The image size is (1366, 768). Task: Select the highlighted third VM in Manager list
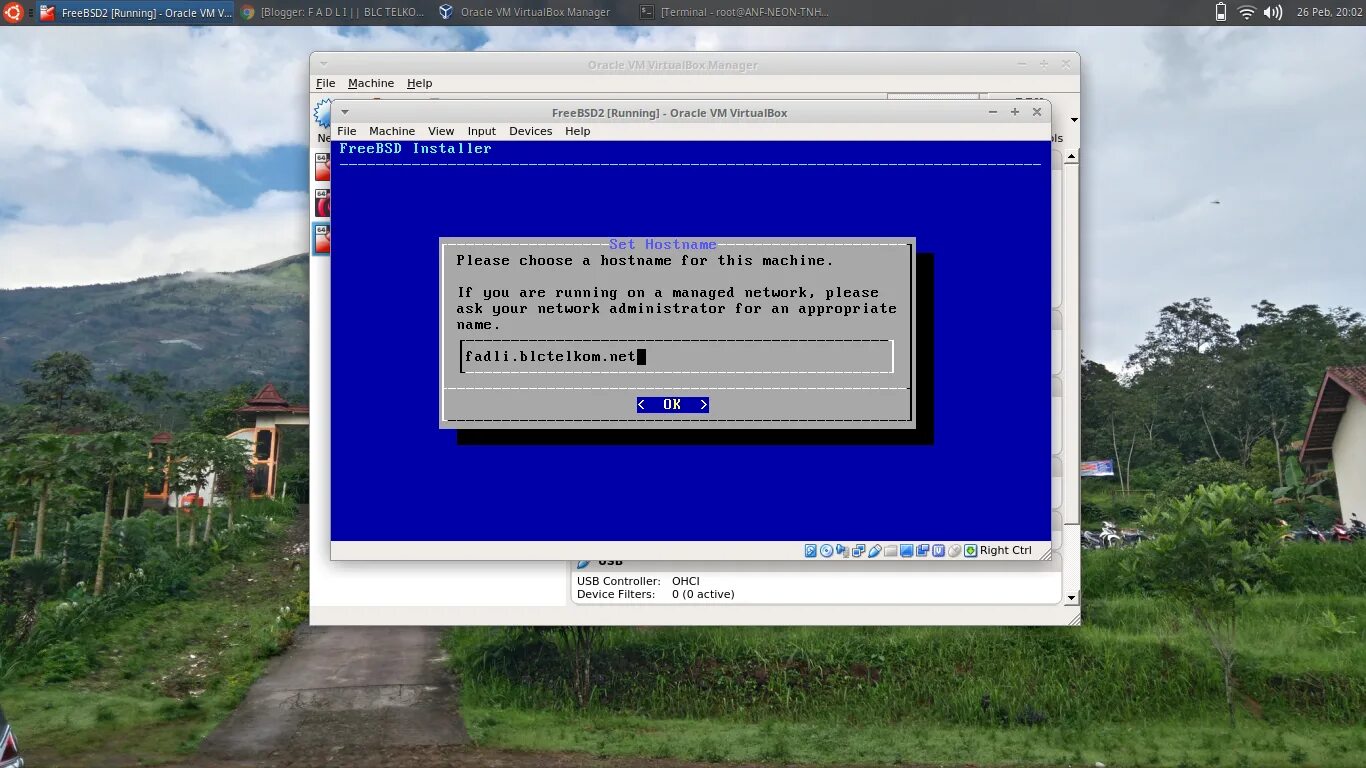(x=321, y=239)
